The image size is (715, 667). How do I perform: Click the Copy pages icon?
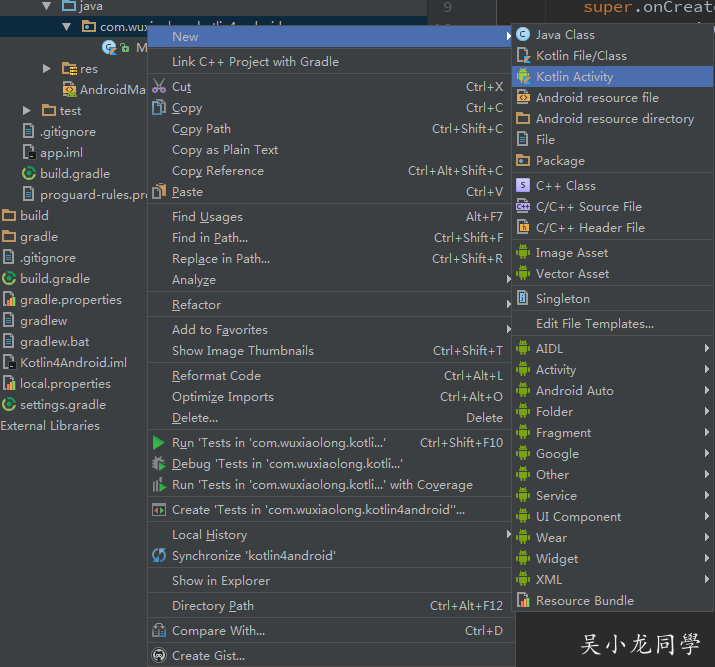click(x=159, y=108)
